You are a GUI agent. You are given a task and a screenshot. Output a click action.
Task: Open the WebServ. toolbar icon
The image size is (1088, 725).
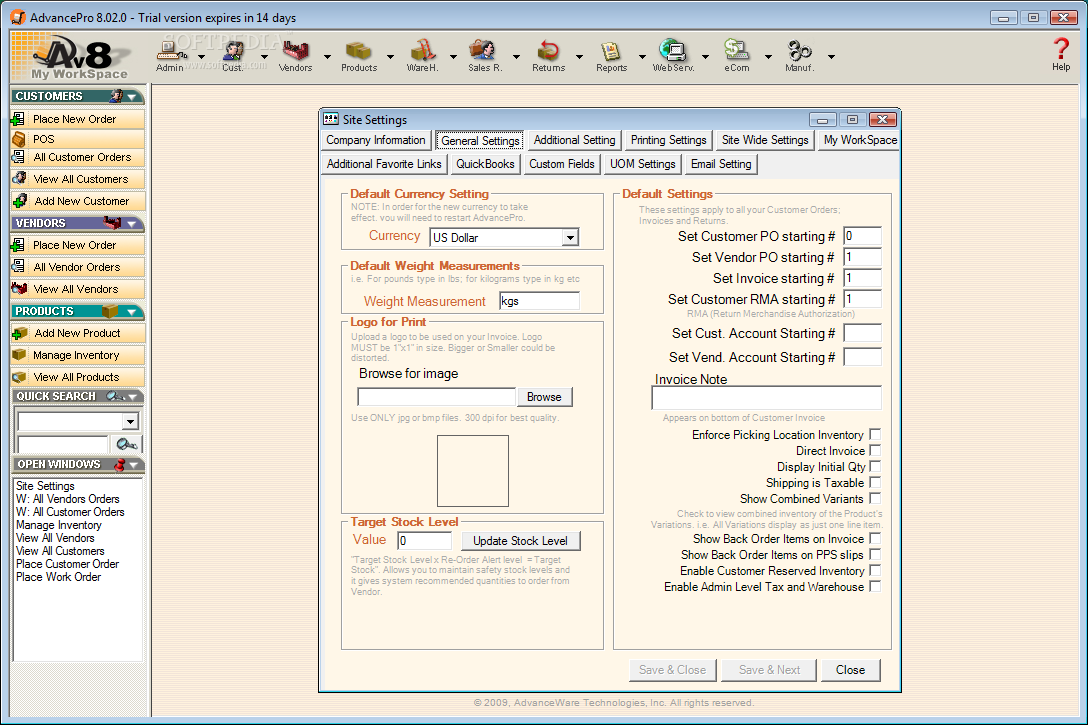coord(673,56)
